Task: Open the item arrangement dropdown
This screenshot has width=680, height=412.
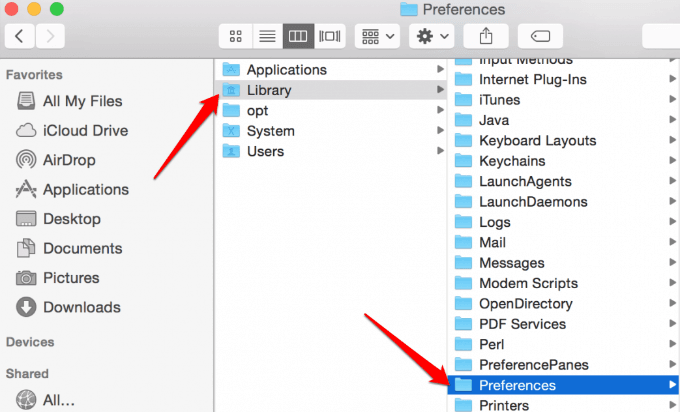Action: tap(377, 36)
